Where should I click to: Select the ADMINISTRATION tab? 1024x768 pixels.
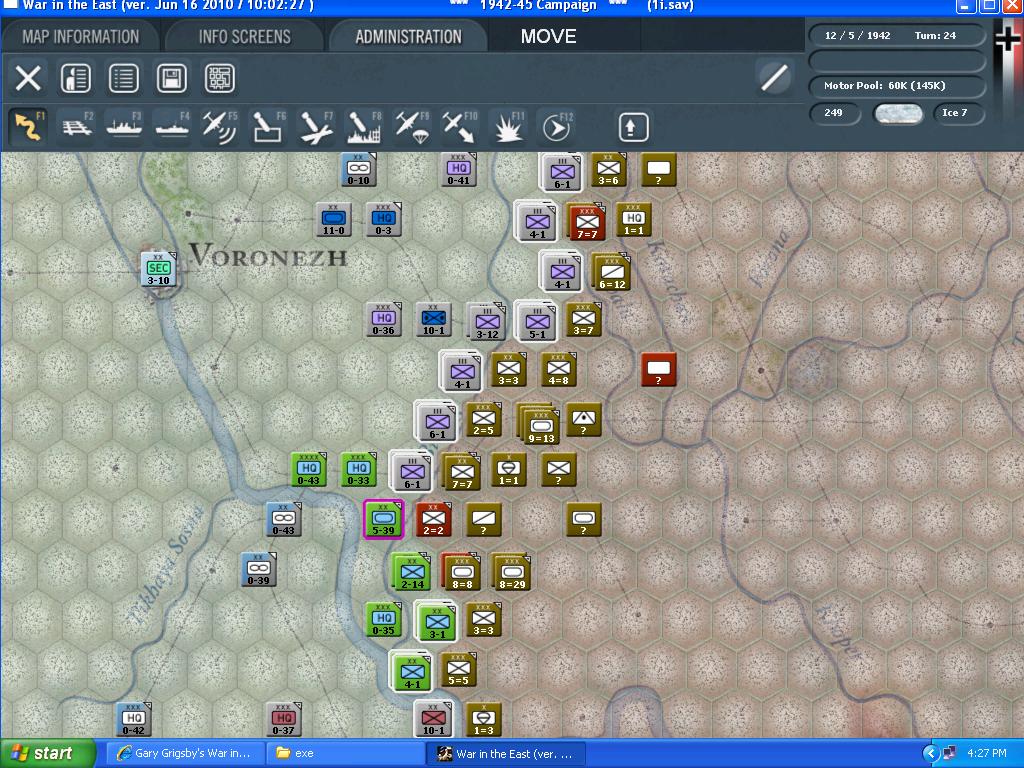(x=408, y=37)
